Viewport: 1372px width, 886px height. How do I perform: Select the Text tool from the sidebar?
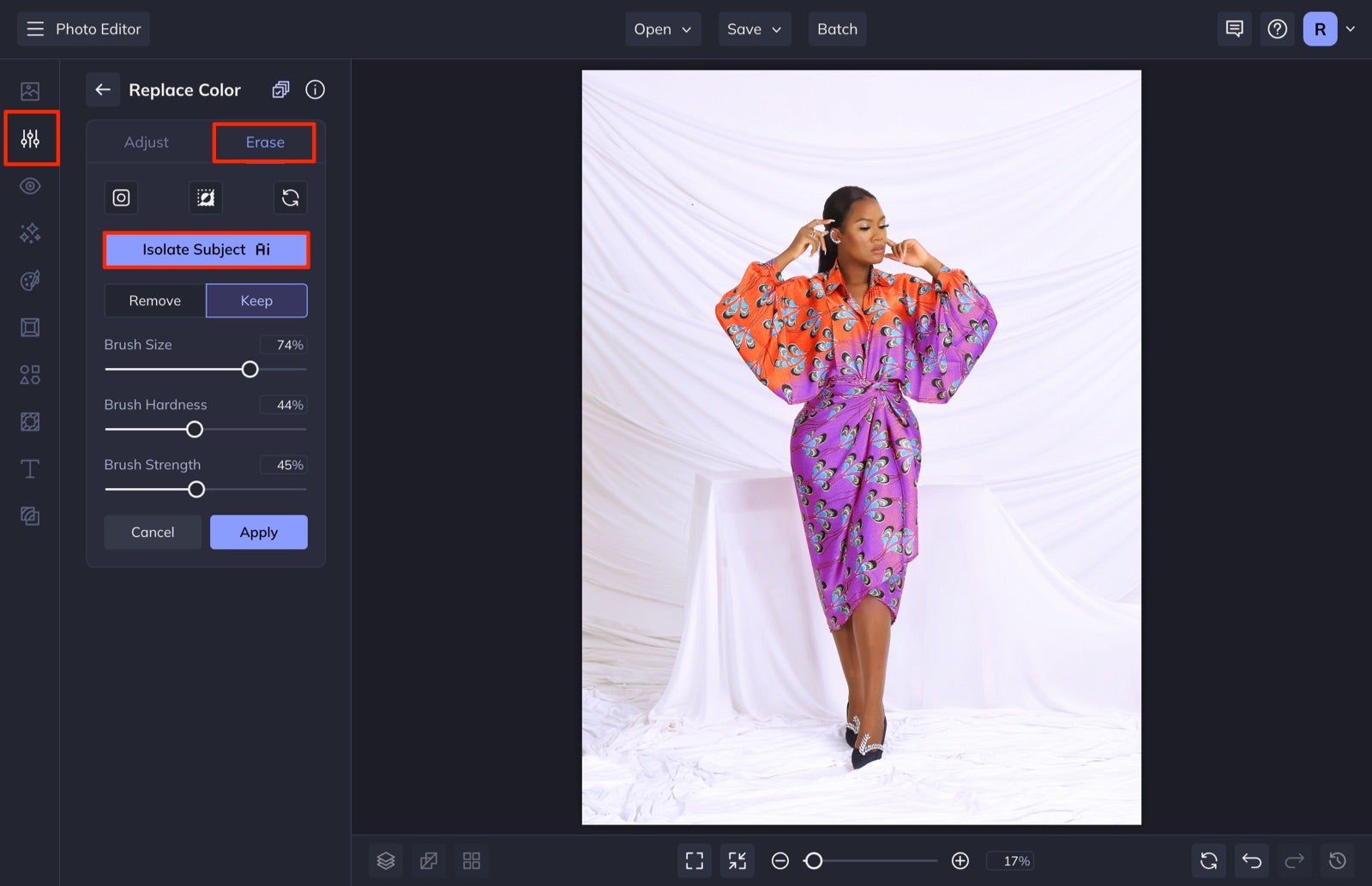pyautogui.click(x=30, y=468)
